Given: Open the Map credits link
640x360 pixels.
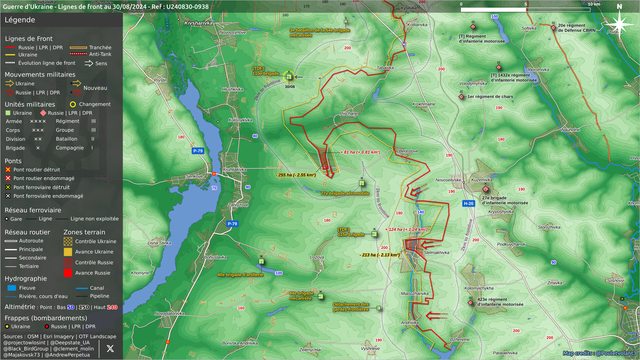Looking at the screenshot, I should [x=600, y=353].
